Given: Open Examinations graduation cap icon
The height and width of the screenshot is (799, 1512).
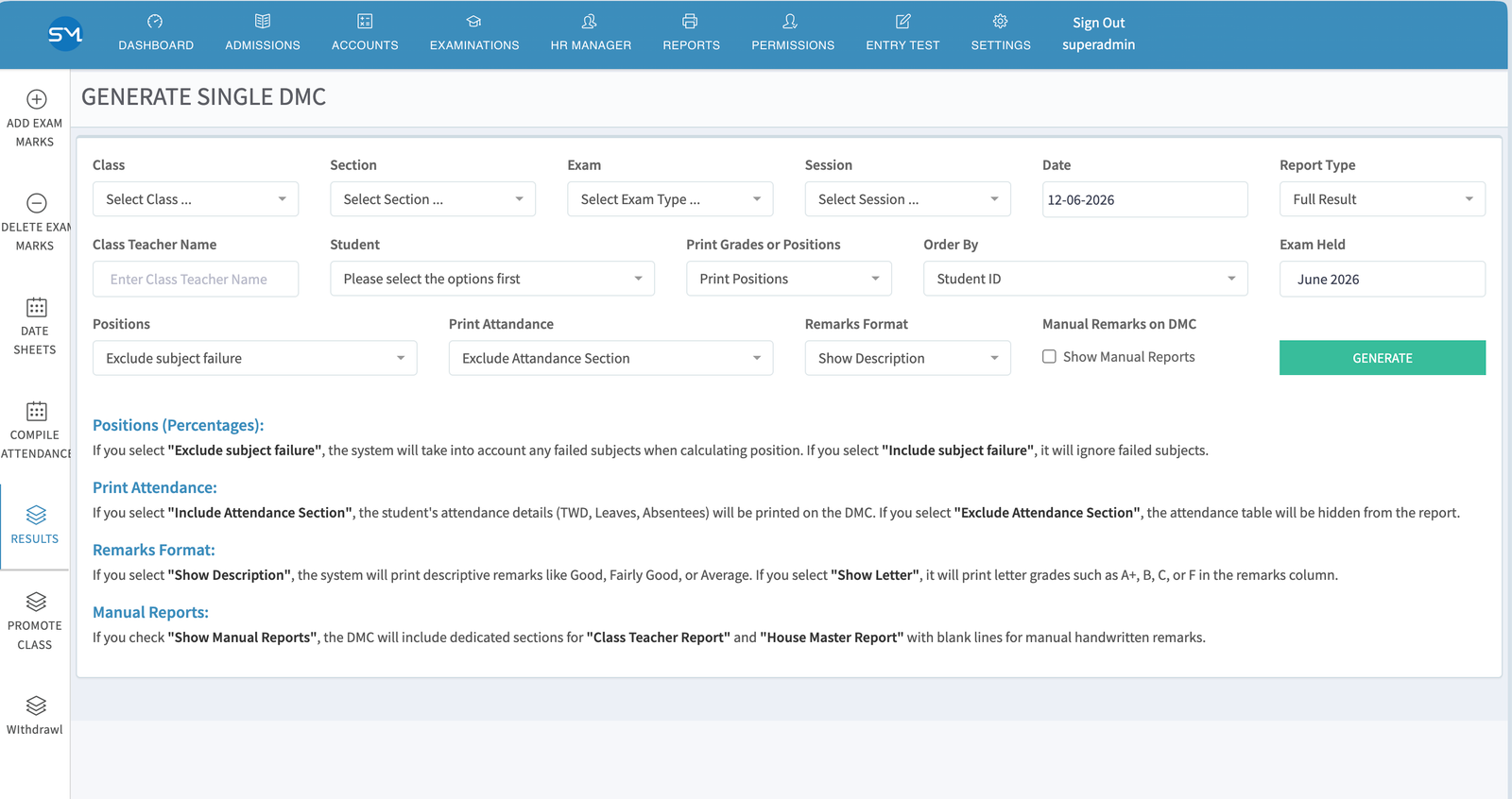Looking at the screenshot, I should click(x=474, y=21).
